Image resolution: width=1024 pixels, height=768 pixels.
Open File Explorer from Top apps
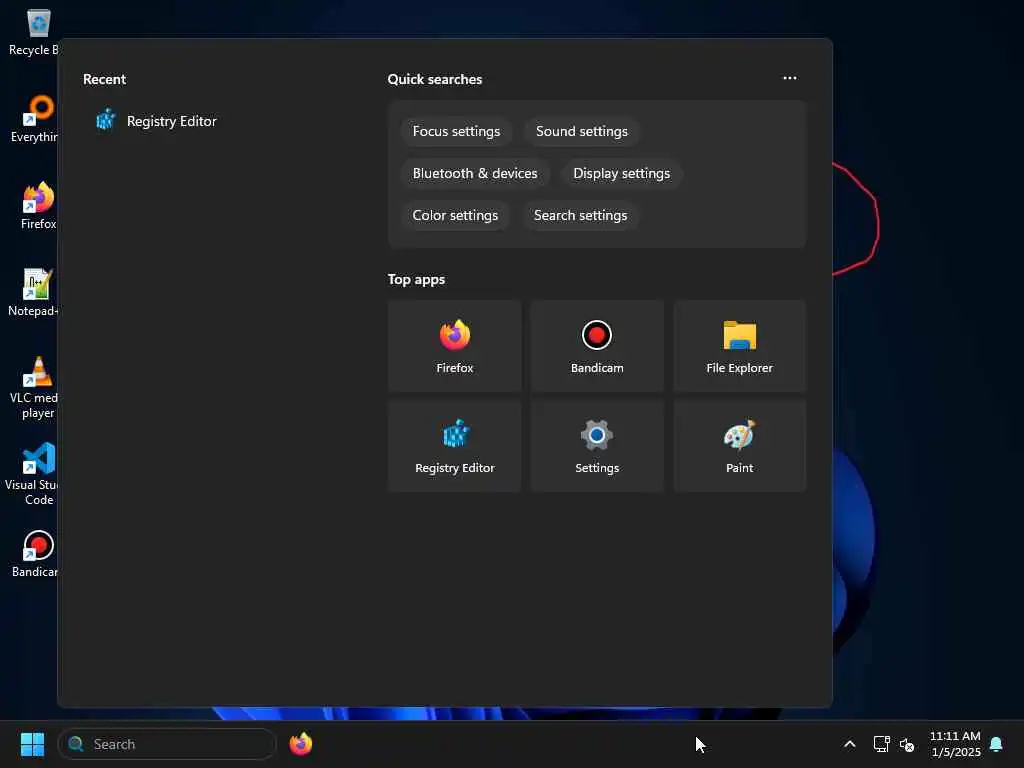pos(739,346)
